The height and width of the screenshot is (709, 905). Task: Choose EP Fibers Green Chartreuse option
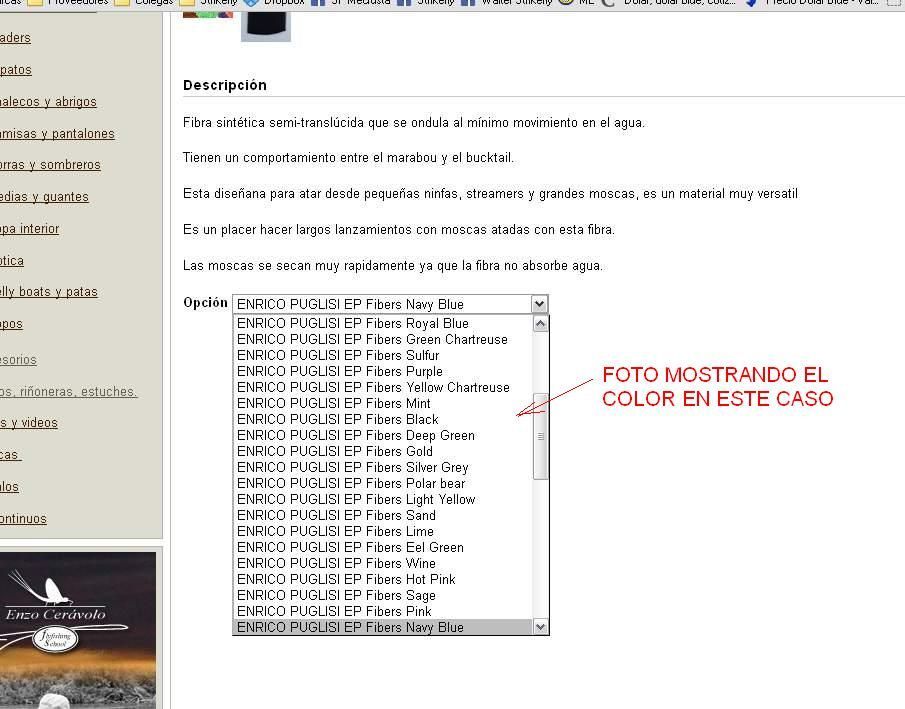click(x=383, y=339)
